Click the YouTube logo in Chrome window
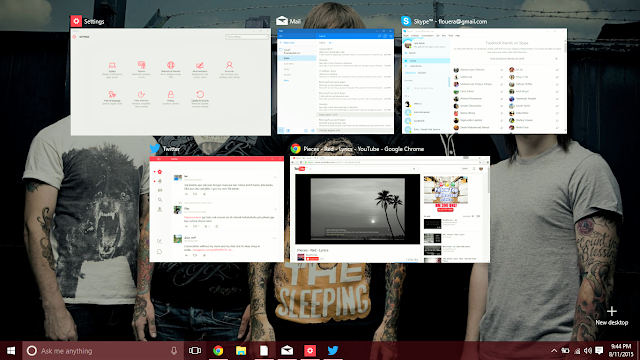The height and width of the screenshot is (360, 640). click(300, 169)
